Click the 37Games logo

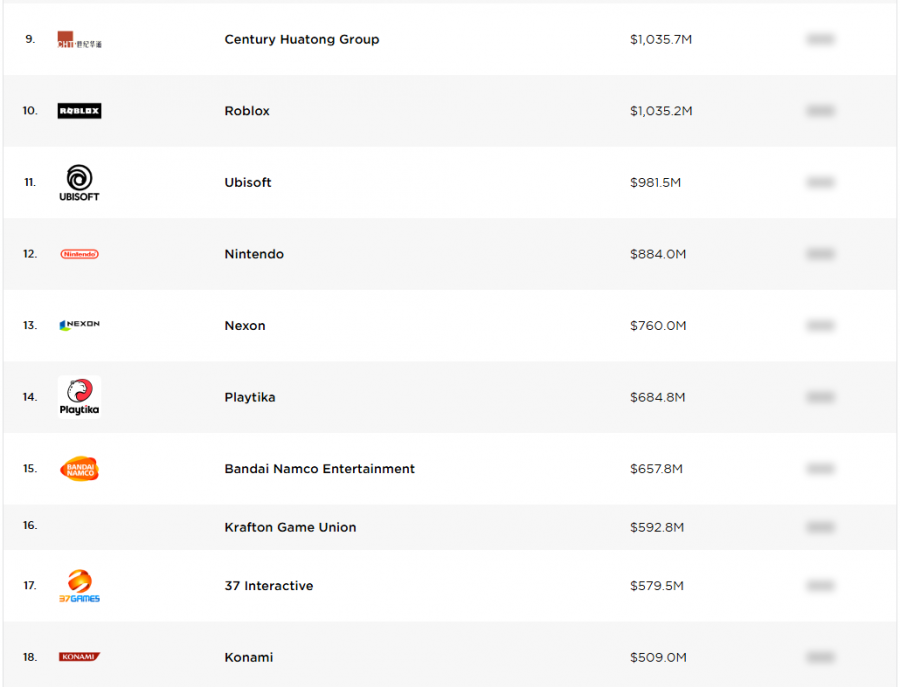(x=79, y=586)
